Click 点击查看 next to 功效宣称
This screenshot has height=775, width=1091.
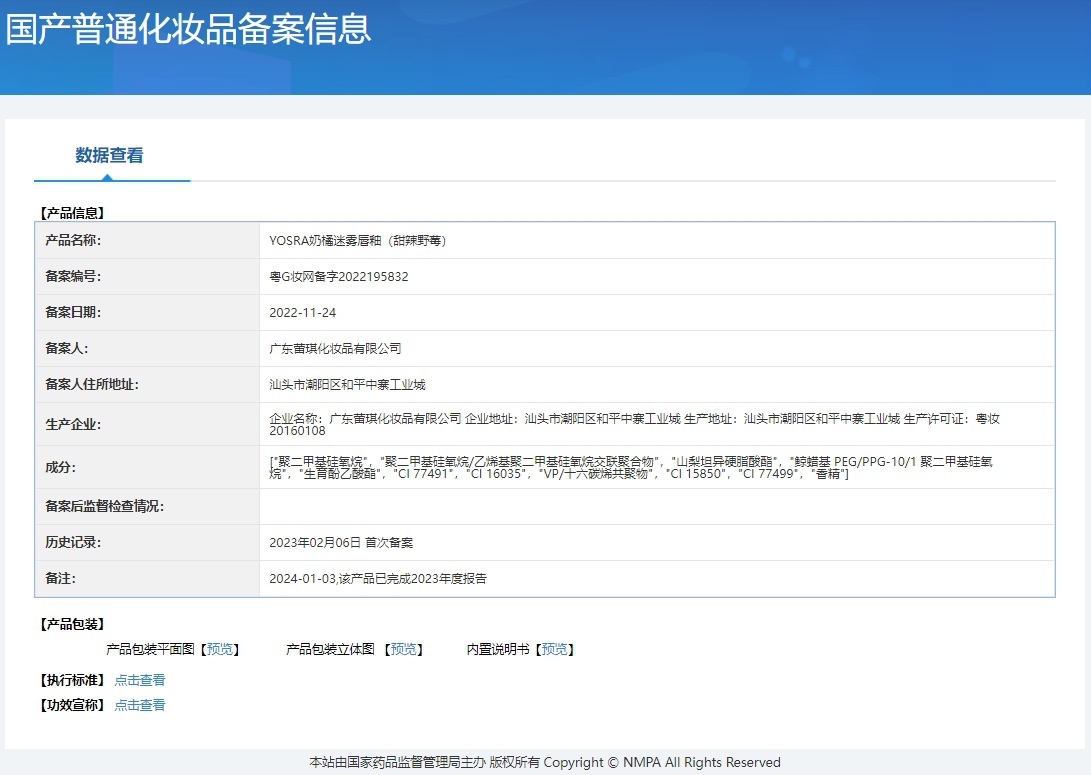(140, 705)
